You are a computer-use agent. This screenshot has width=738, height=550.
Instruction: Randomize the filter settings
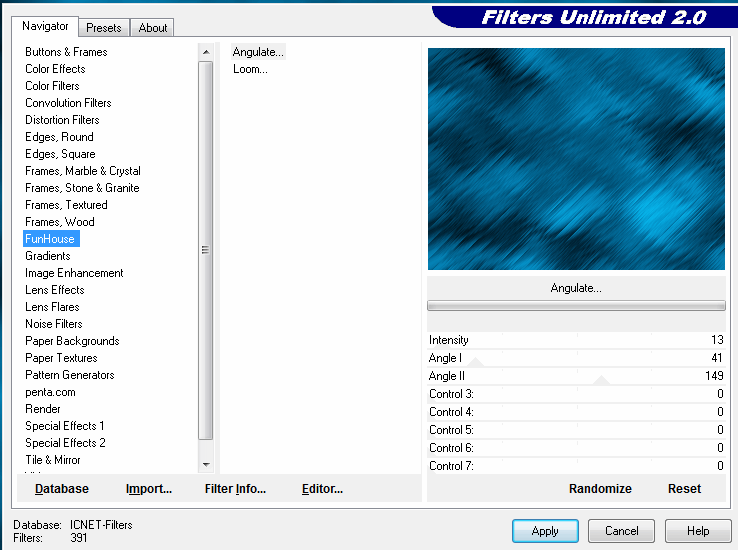coord(600,489)
